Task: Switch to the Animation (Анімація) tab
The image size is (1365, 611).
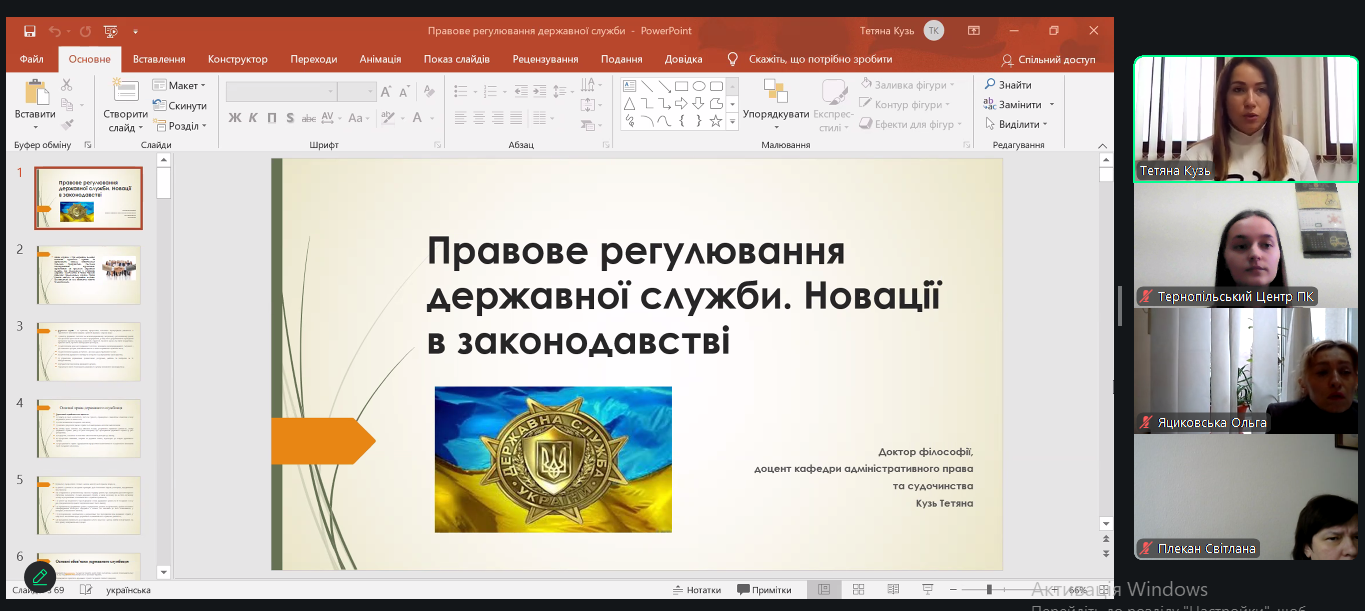Action: click(x=380, y=59)
